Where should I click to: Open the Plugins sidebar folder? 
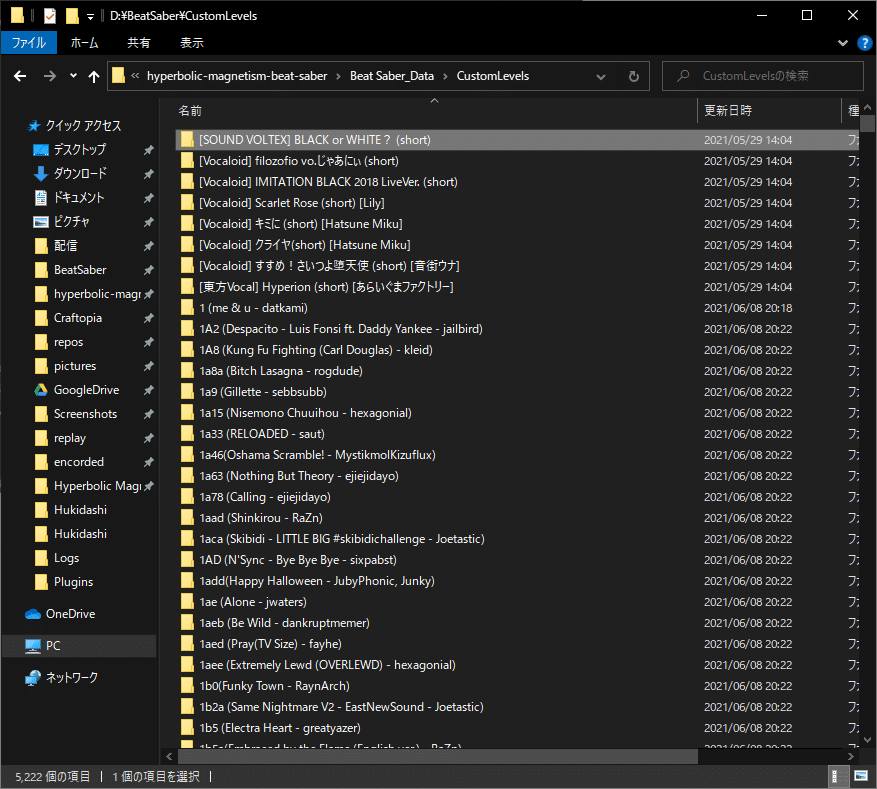point(73,582)
